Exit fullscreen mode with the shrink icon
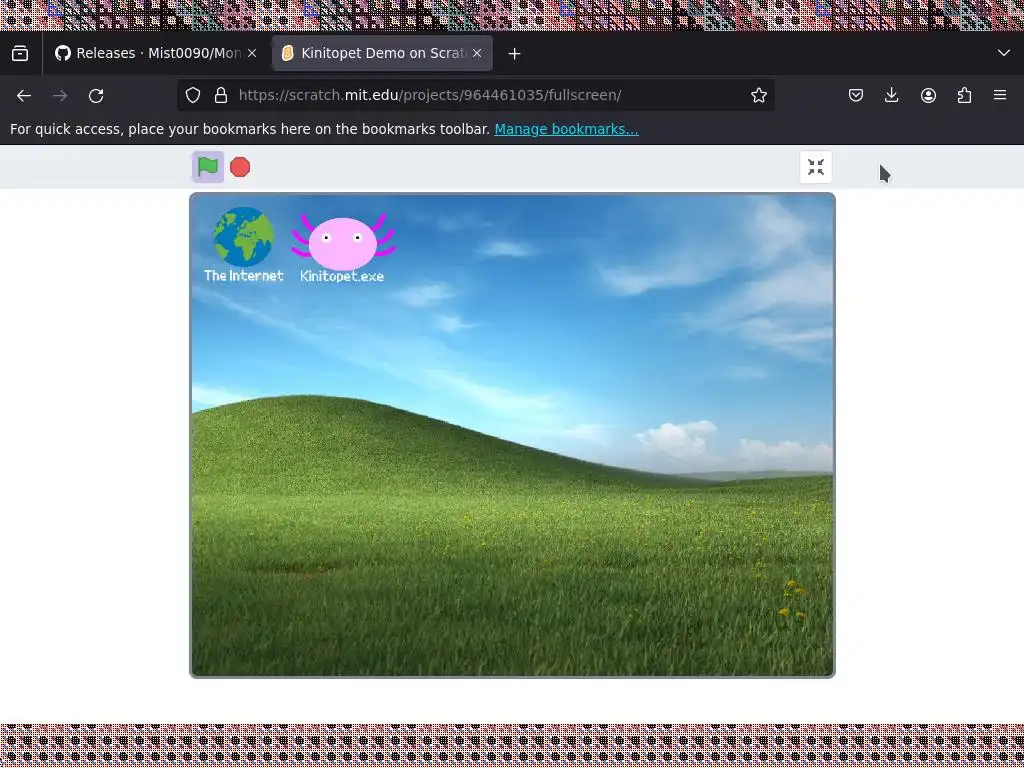Image resolution: width=1024 pixels, height=768 pixels. (816, 167)
